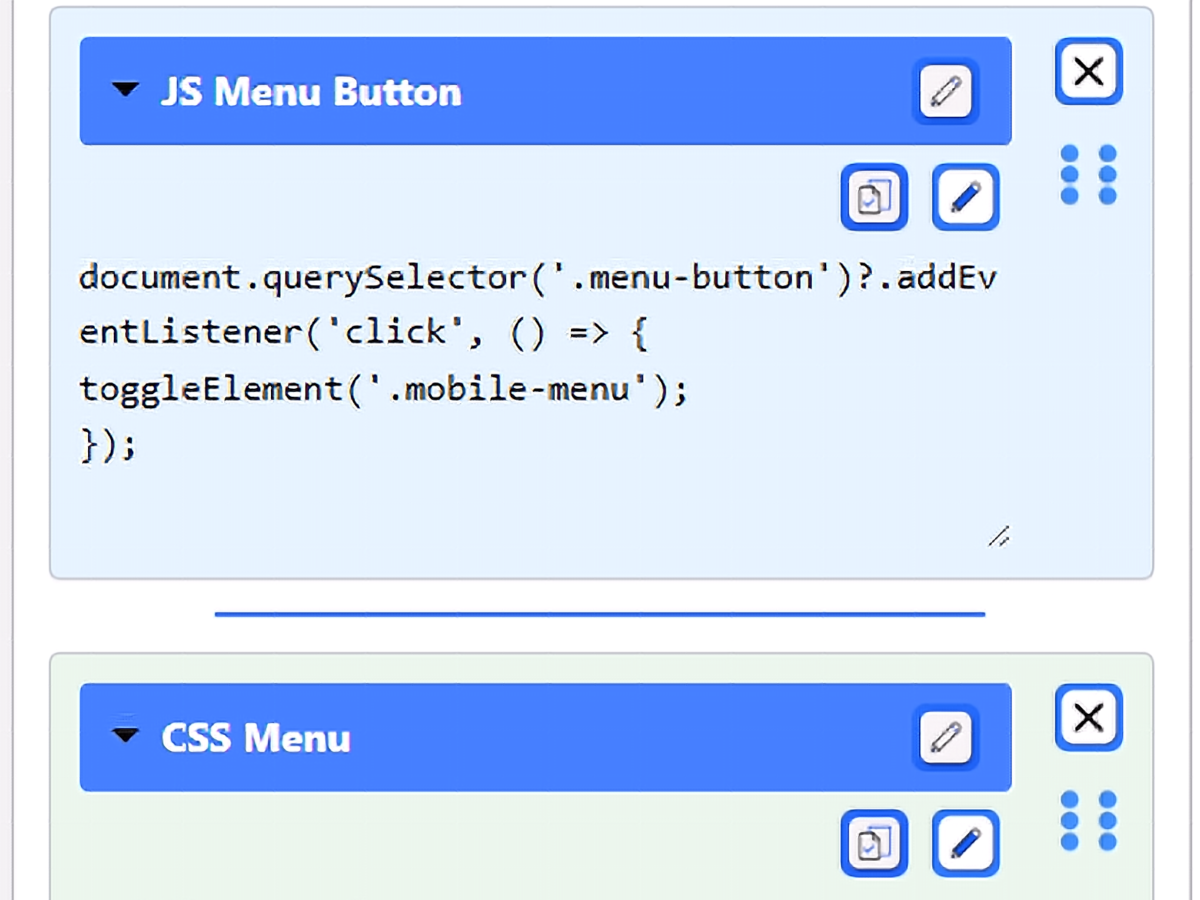
Task: Remove the CSS Menu card with X
Action: (1089, 717)
